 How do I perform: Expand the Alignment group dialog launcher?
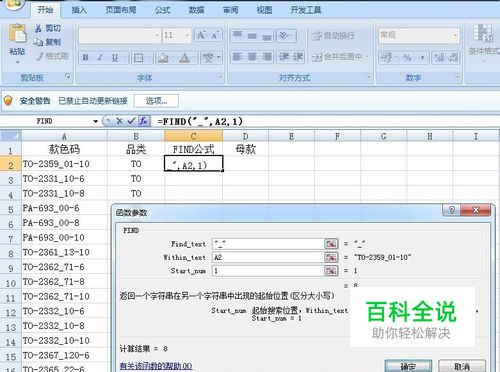pyautogui.click(x=368, y=77)
